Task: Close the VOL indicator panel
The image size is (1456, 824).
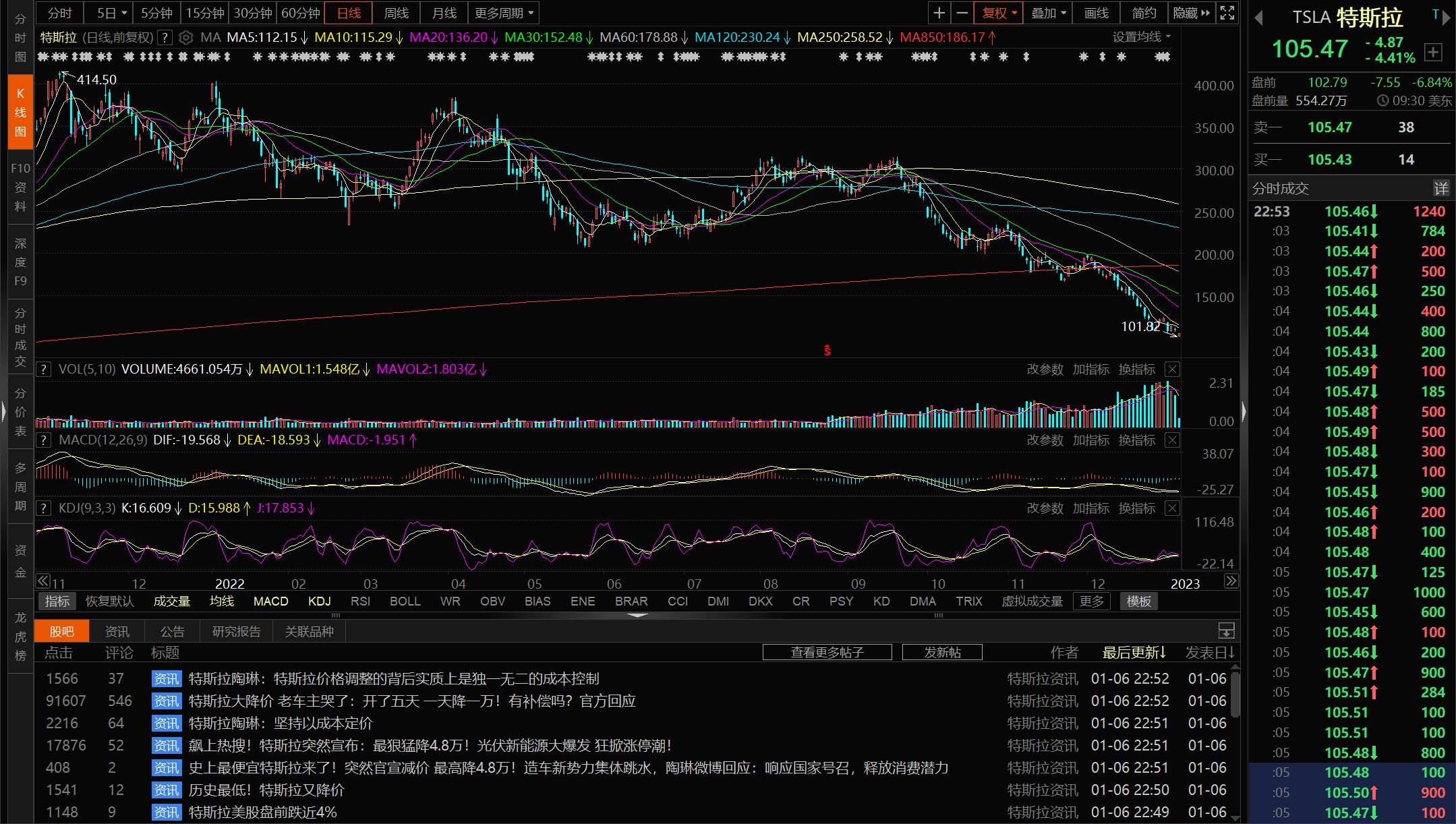Action: pos(1173,369)
